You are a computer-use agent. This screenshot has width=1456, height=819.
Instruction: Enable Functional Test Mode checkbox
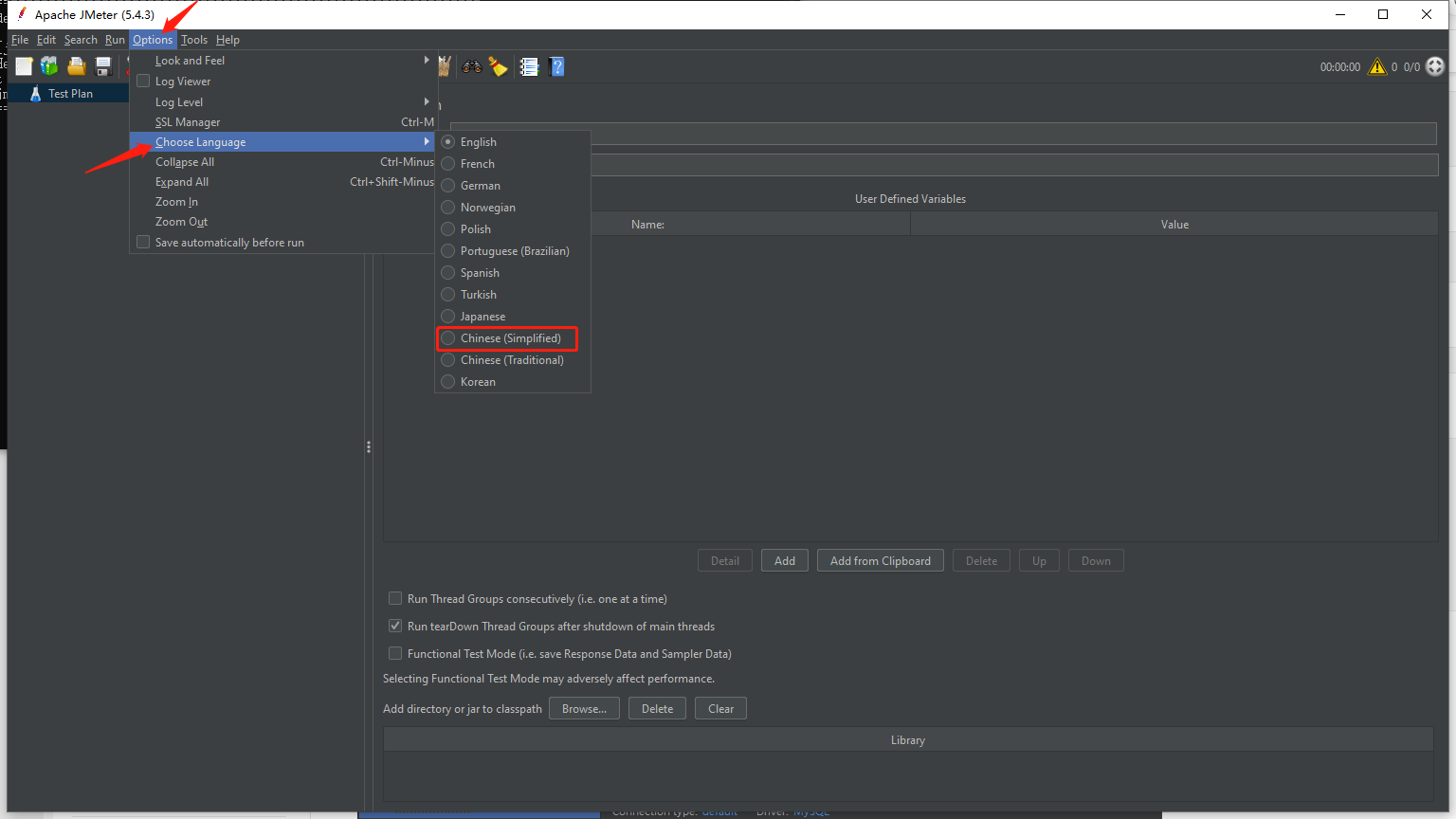pos(395,654)
